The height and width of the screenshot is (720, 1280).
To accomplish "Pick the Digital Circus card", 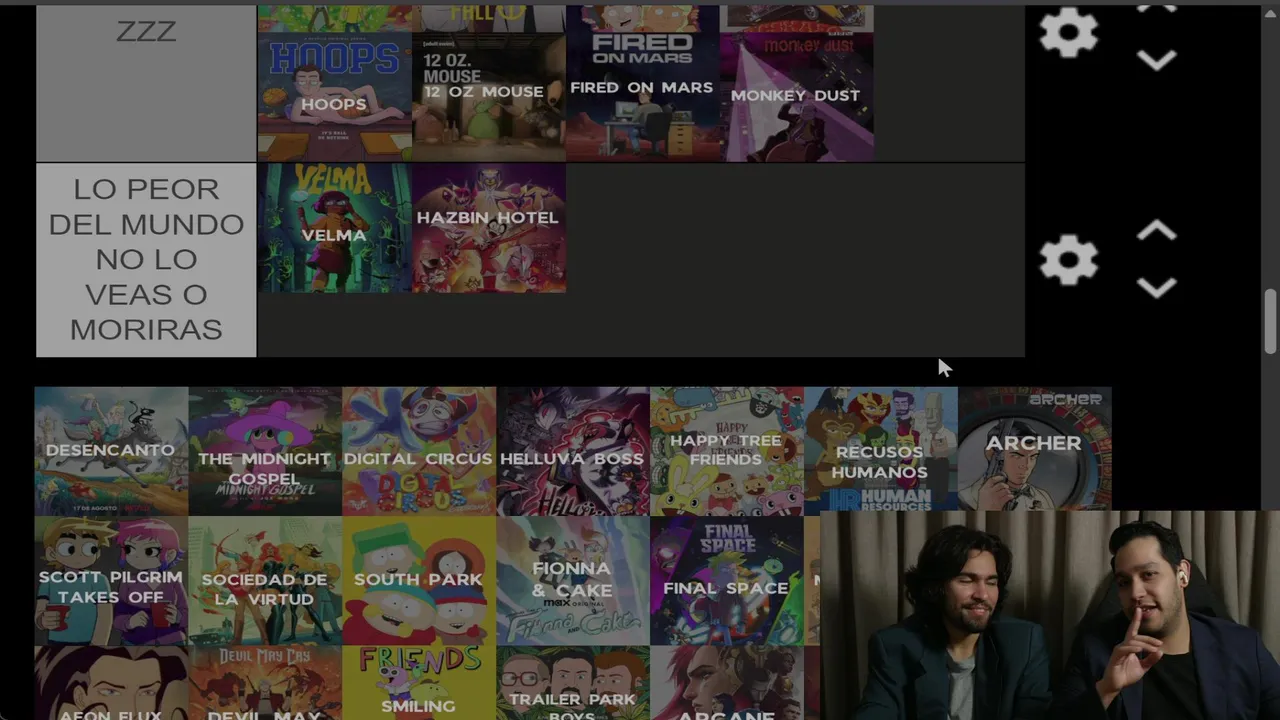I will [419, 451].
